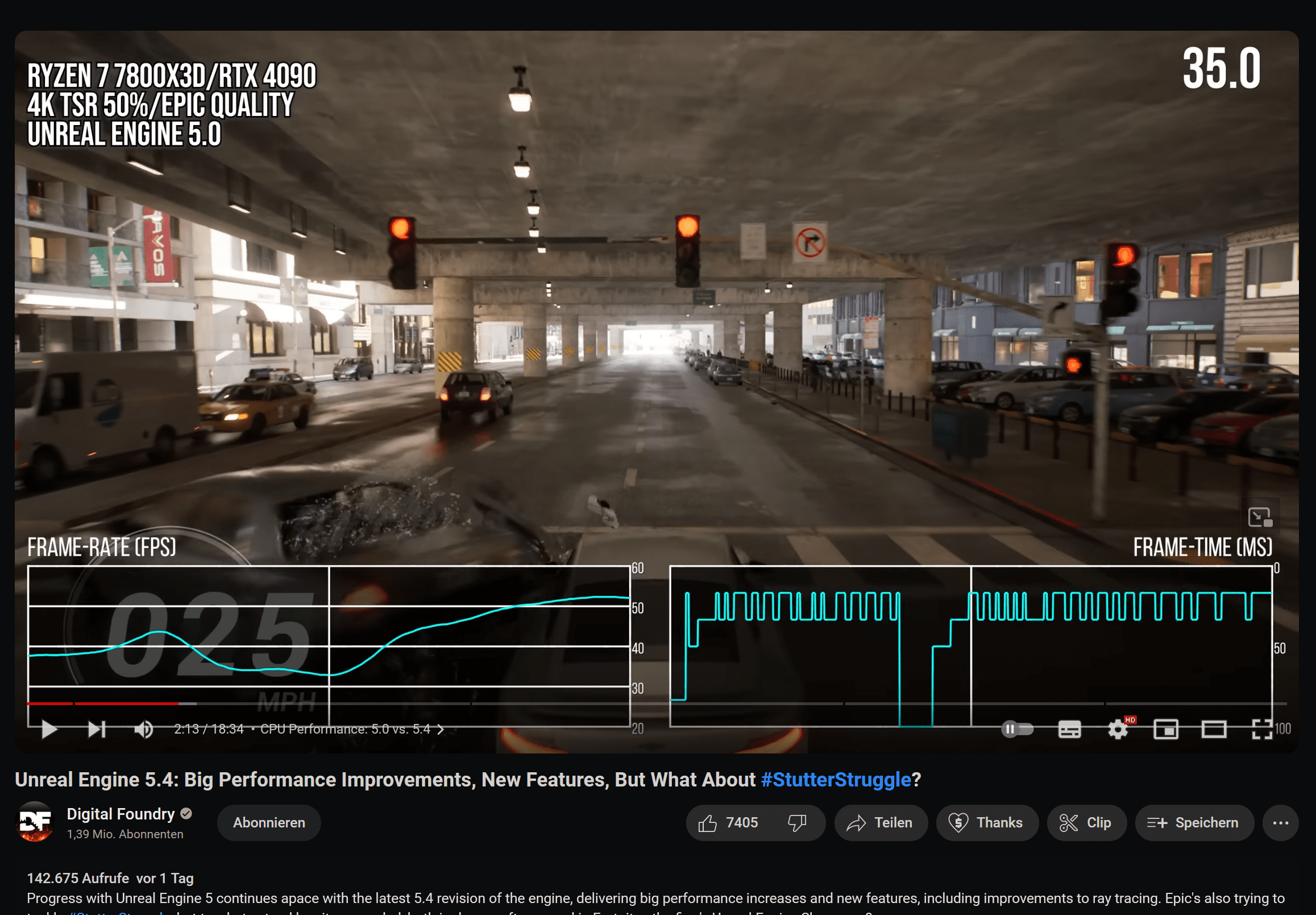The image size is (1316, 915).
Task: Open the video settings gear
Action: (1118, 729)
